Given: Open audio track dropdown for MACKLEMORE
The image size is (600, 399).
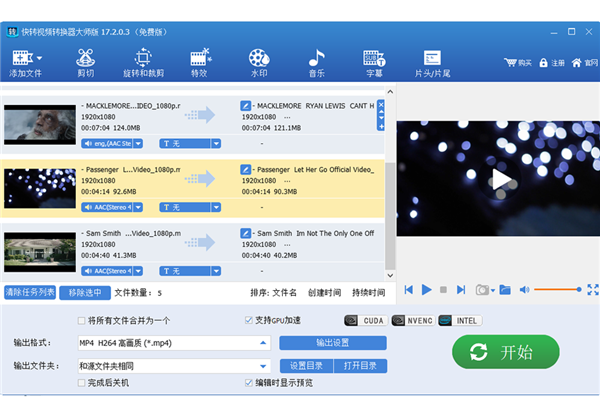Looking at the screenshot, I should coord(138,143).
